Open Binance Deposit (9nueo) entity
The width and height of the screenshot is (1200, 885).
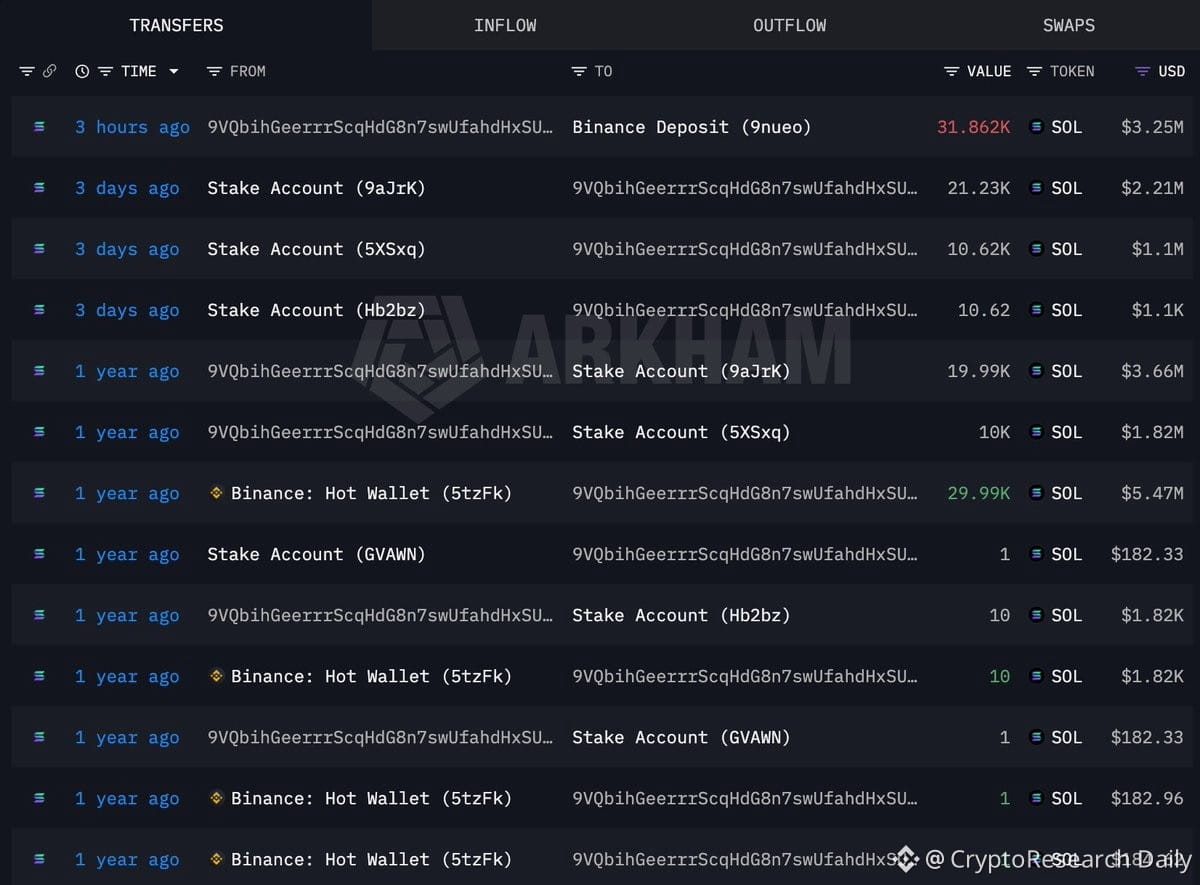click(691, 127)
